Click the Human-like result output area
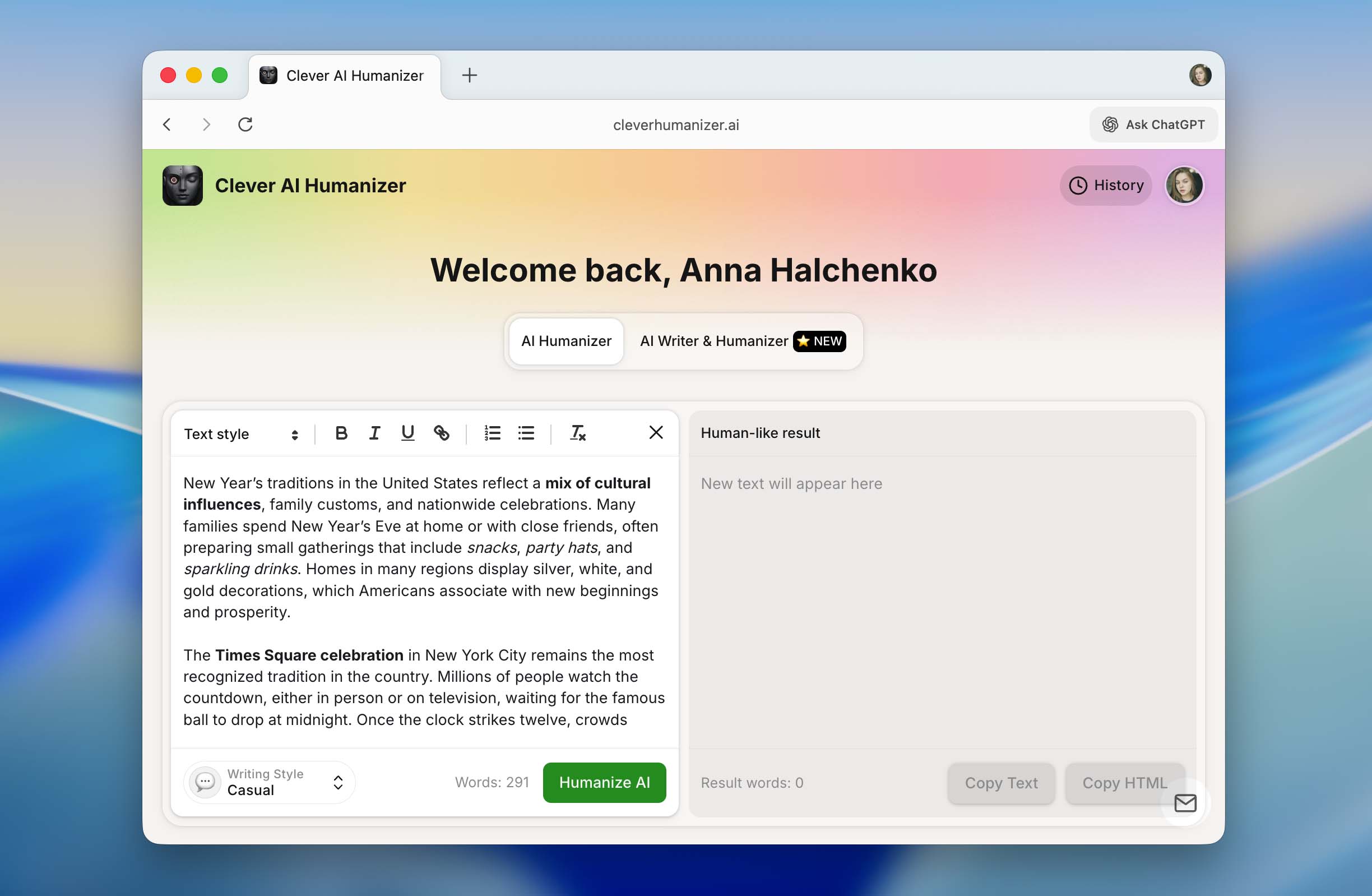This screenshot has width=1372, height=896. tap(942, 602)
